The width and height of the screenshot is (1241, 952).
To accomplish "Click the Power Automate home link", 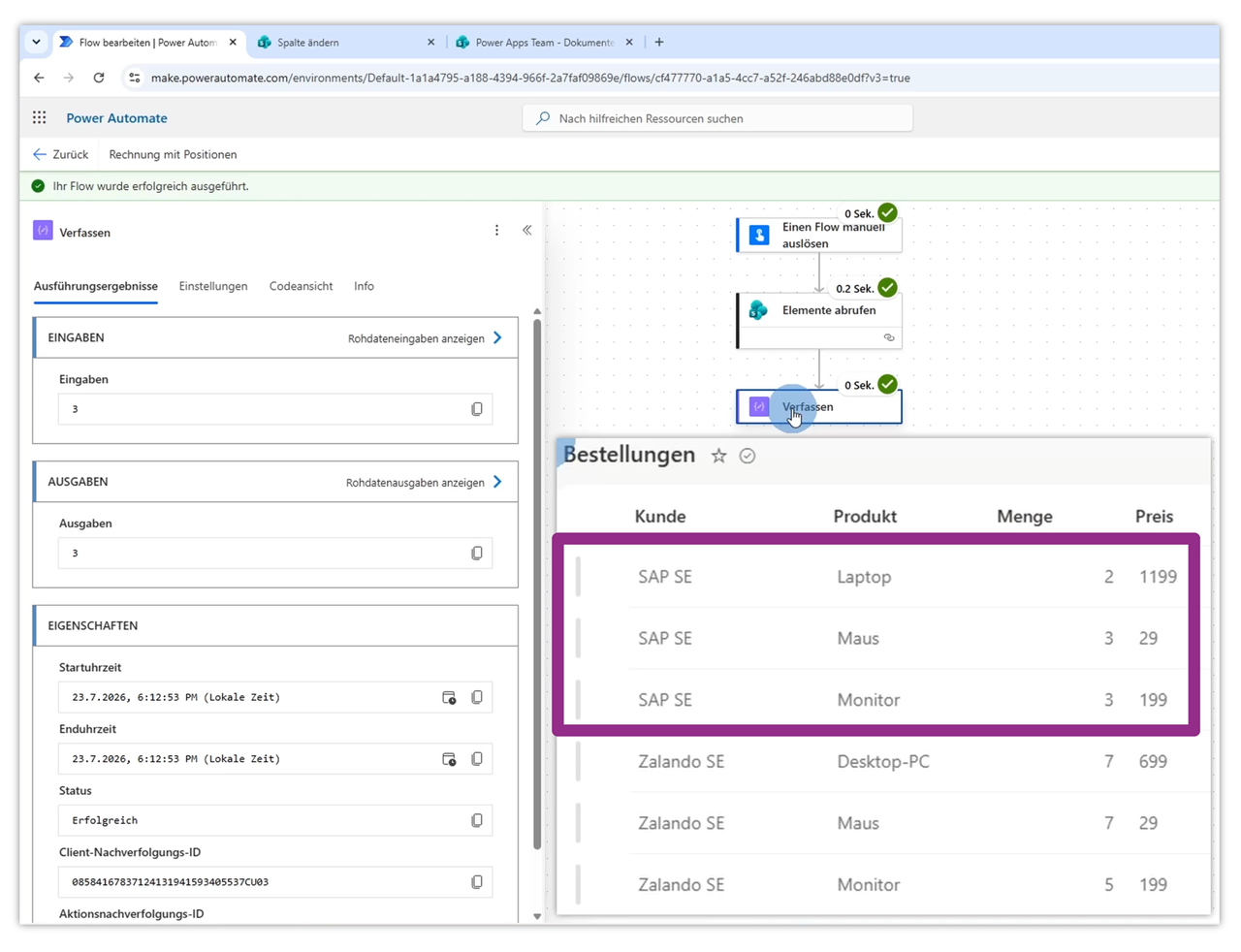I will [116, 118].
